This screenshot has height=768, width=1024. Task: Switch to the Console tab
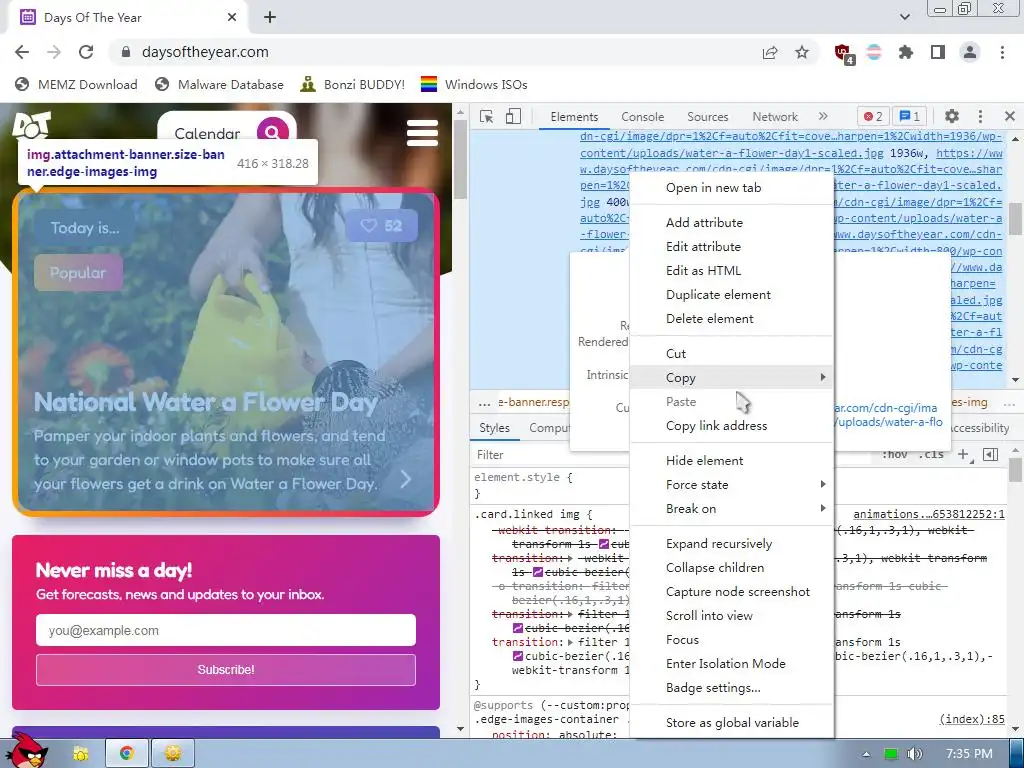point(643,117)
